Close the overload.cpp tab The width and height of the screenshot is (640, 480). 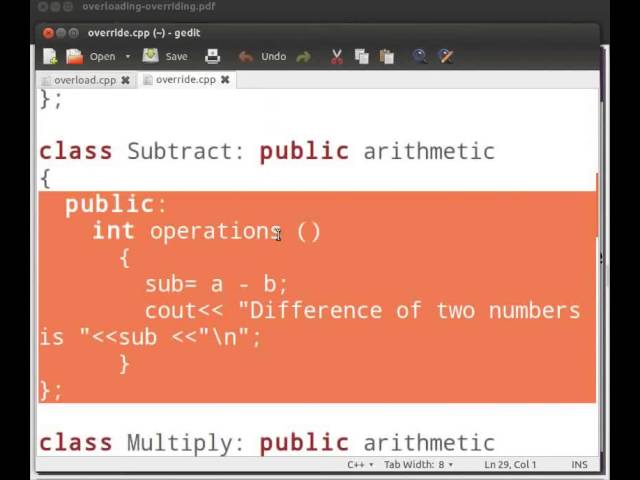click(125, 80)
